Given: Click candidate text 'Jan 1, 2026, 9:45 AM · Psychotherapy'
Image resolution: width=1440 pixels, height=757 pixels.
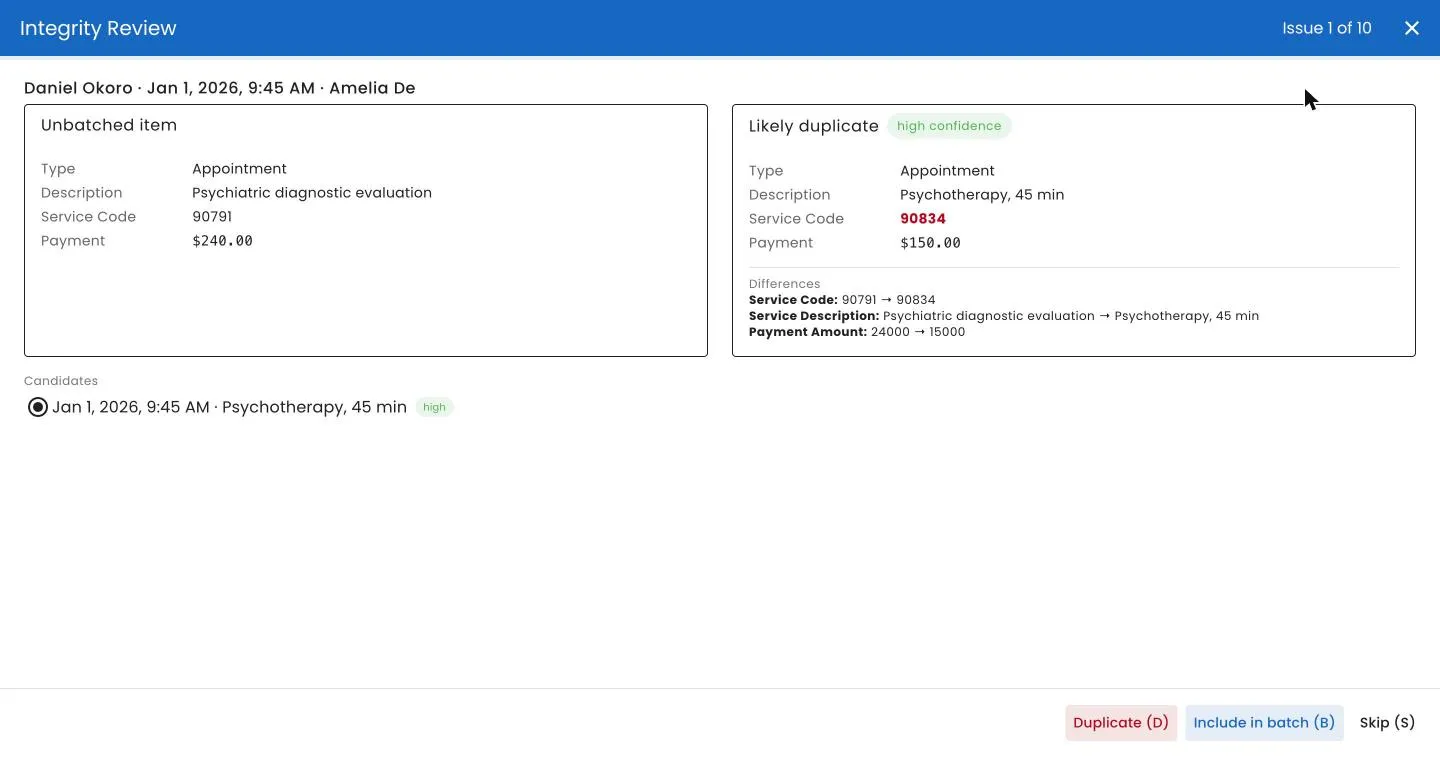Looking at the screenshot, I should (x=229, y=407).
